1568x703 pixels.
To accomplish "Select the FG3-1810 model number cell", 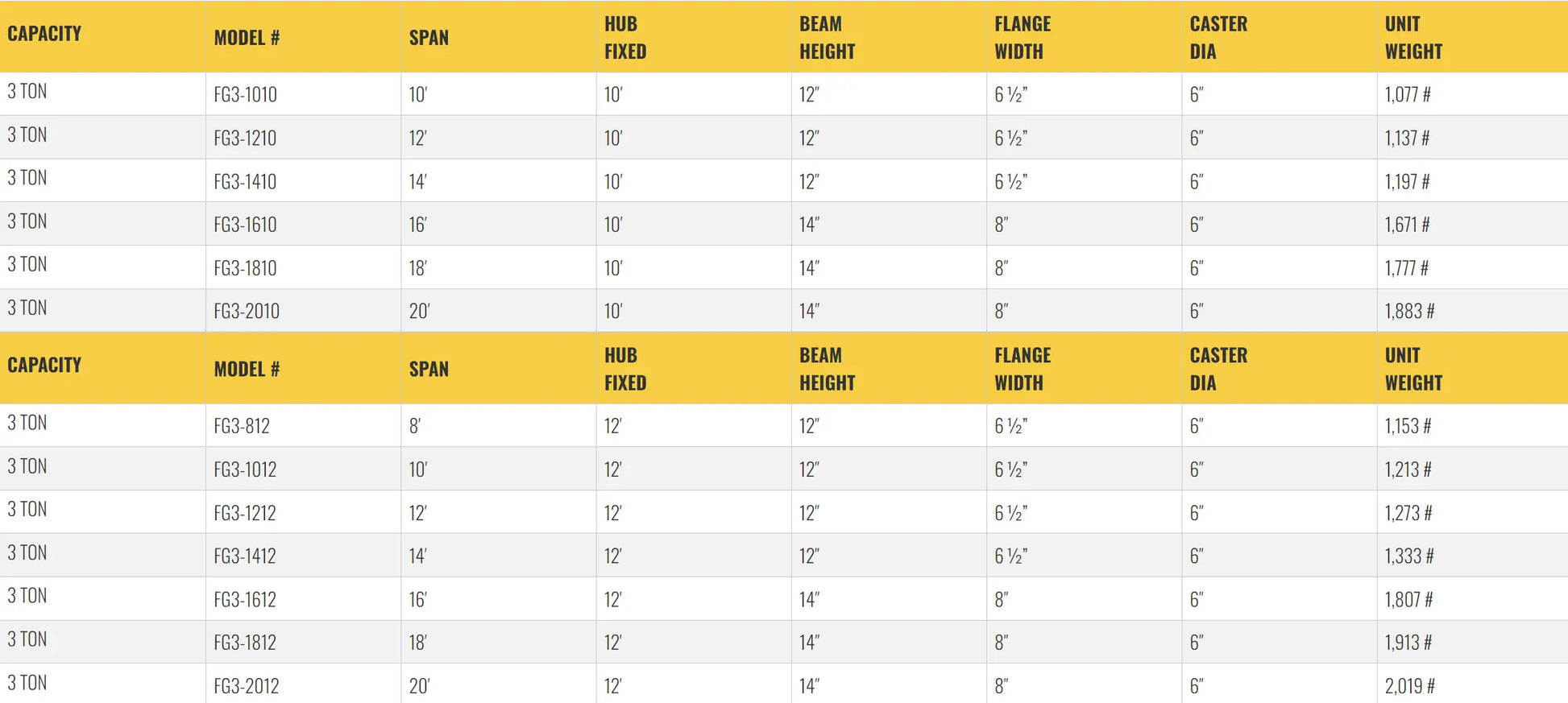I will [245, 268].
